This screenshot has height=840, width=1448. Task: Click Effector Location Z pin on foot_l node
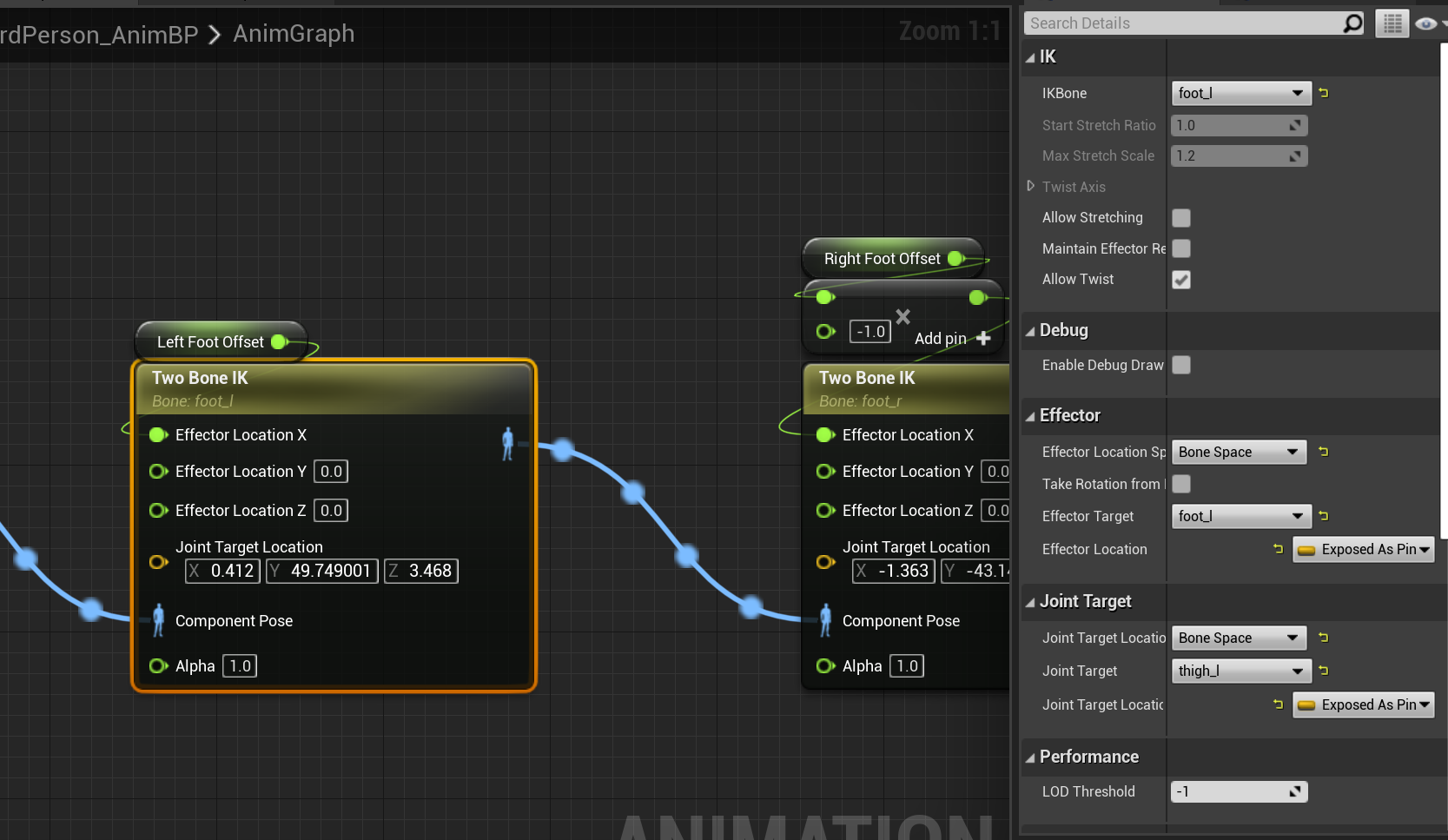click(158, 510)
